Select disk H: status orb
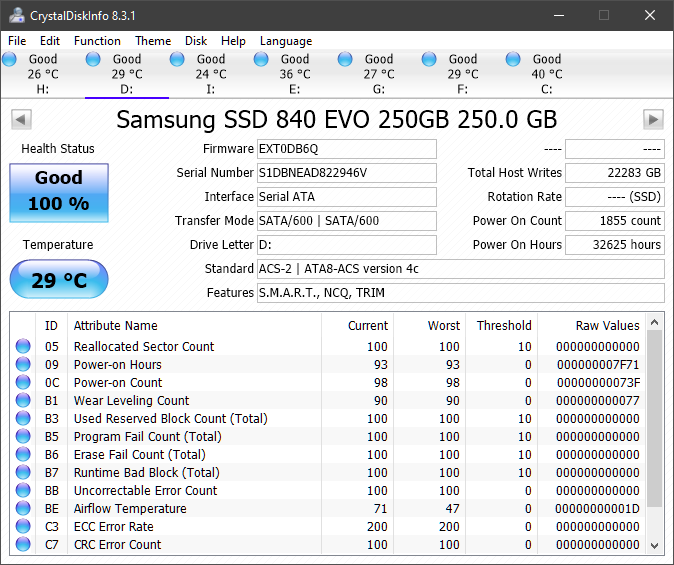 pos(9,59)
